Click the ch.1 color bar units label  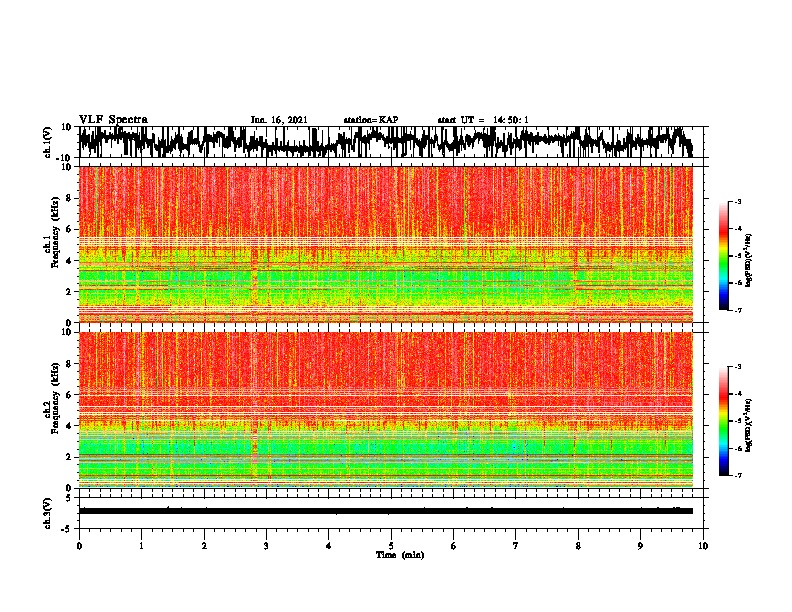click(x=749, y=260)
